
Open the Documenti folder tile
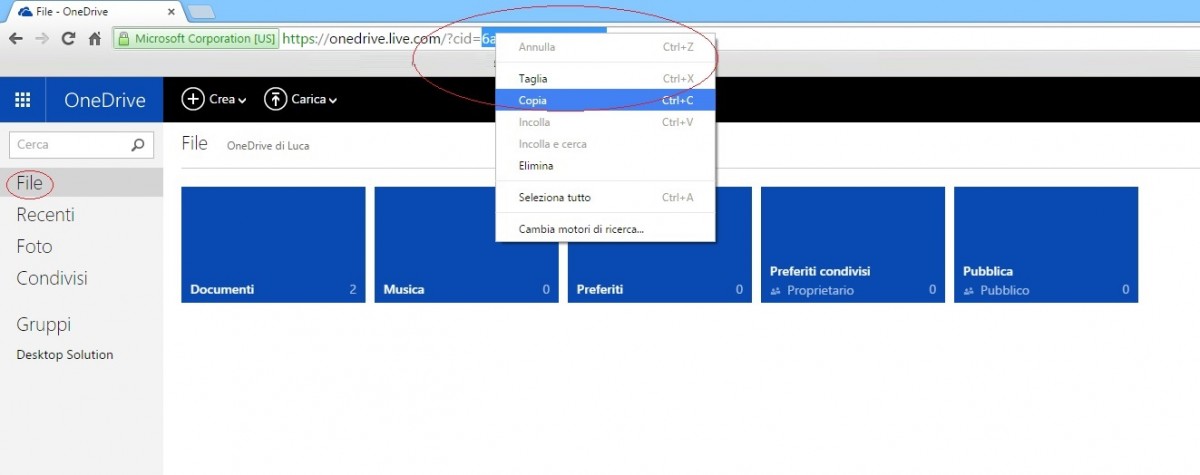click(x=273, y=244)
